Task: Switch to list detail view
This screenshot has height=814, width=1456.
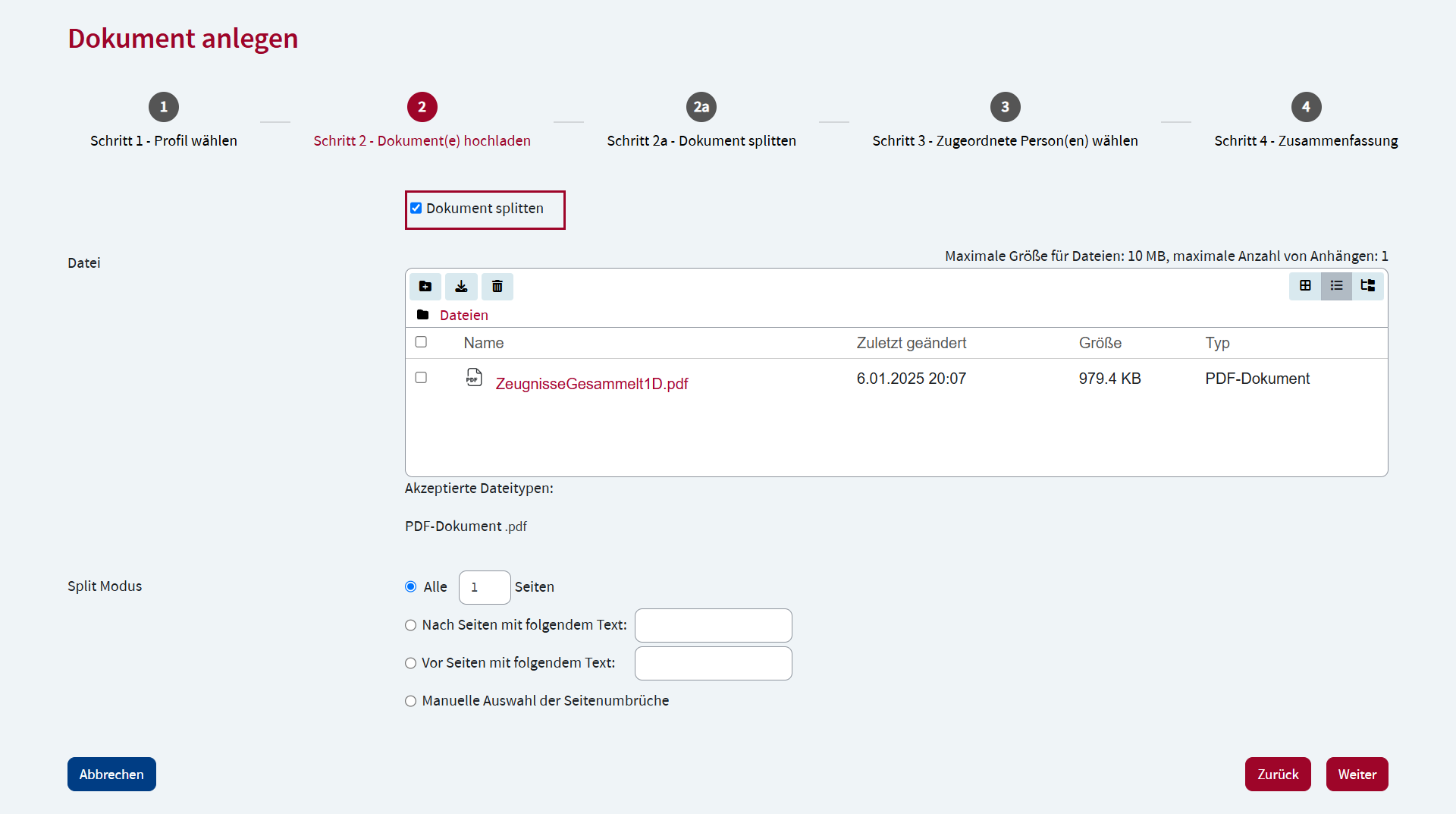Action: [x=1336, y=286]
